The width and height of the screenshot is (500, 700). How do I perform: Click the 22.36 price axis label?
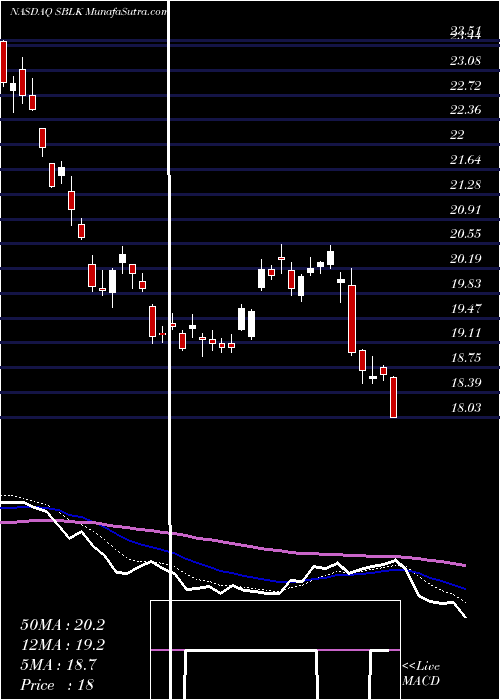[466, 110]
